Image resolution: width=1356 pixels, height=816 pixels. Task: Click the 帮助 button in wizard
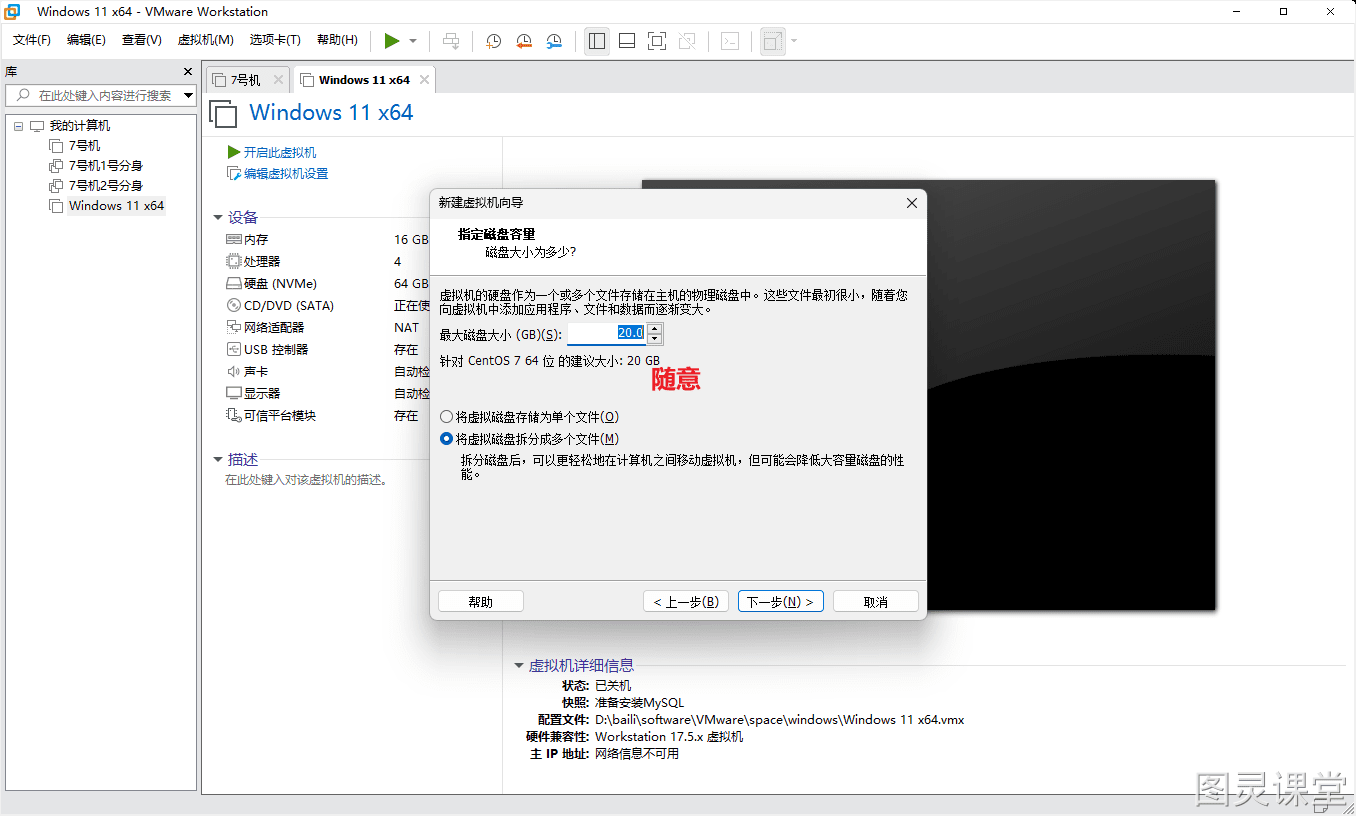pos(481,602)
